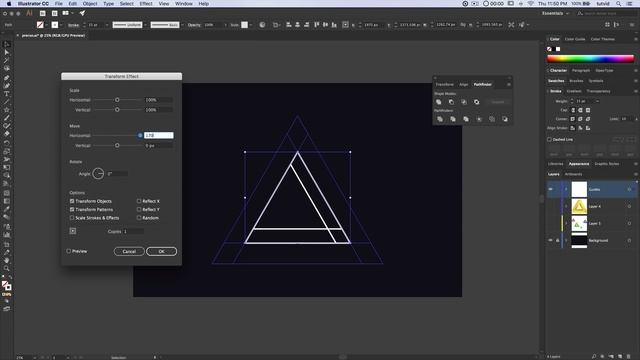Image resolution: width=640 pixels, height=360 pixels.
Task: Select the Direct Selection tool
Action: (x=6, y=52)
